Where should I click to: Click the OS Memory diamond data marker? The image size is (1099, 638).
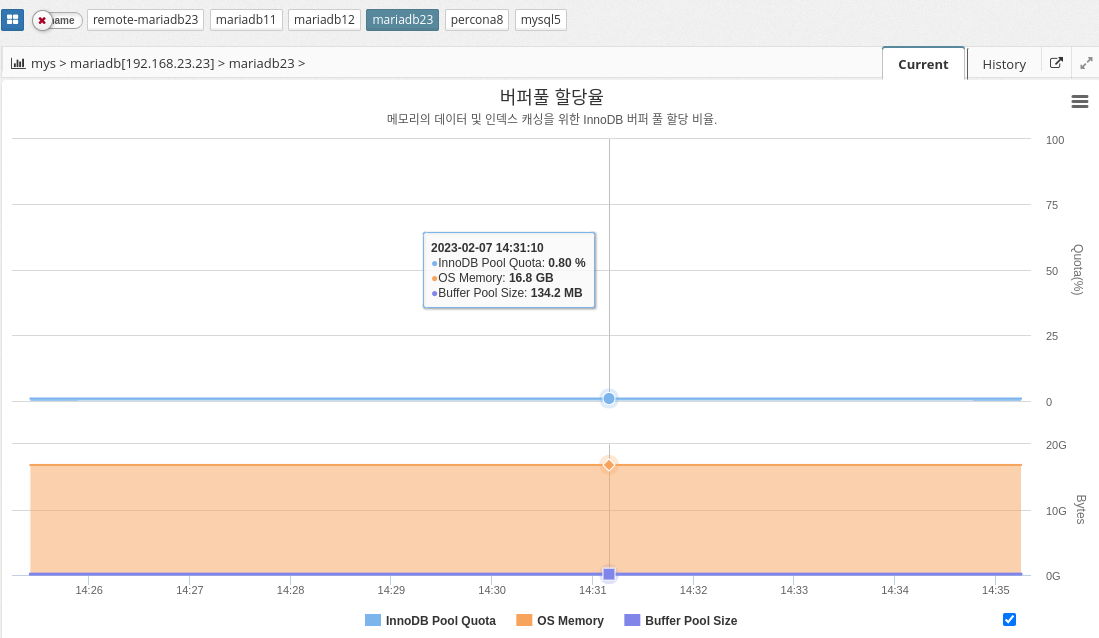608,464
